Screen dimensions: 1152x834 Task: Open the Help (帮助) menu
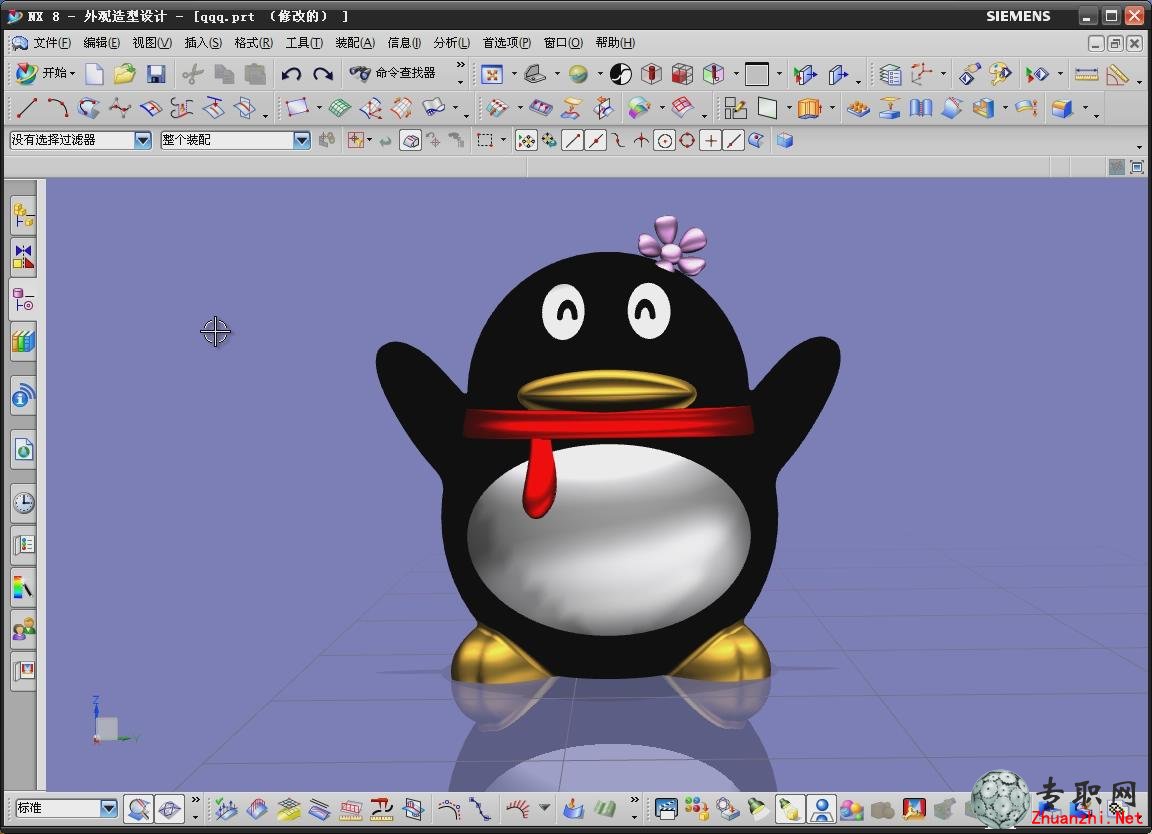[615, 43]
